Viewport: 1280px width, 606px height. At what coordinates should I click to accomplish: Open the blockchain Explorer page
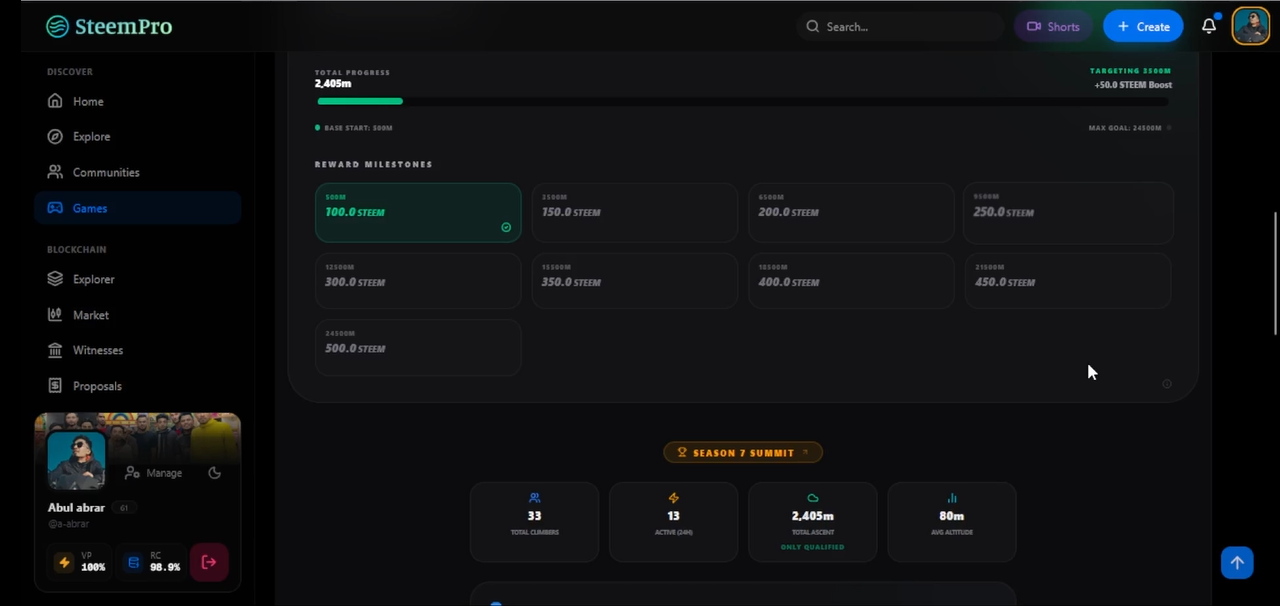137,279
